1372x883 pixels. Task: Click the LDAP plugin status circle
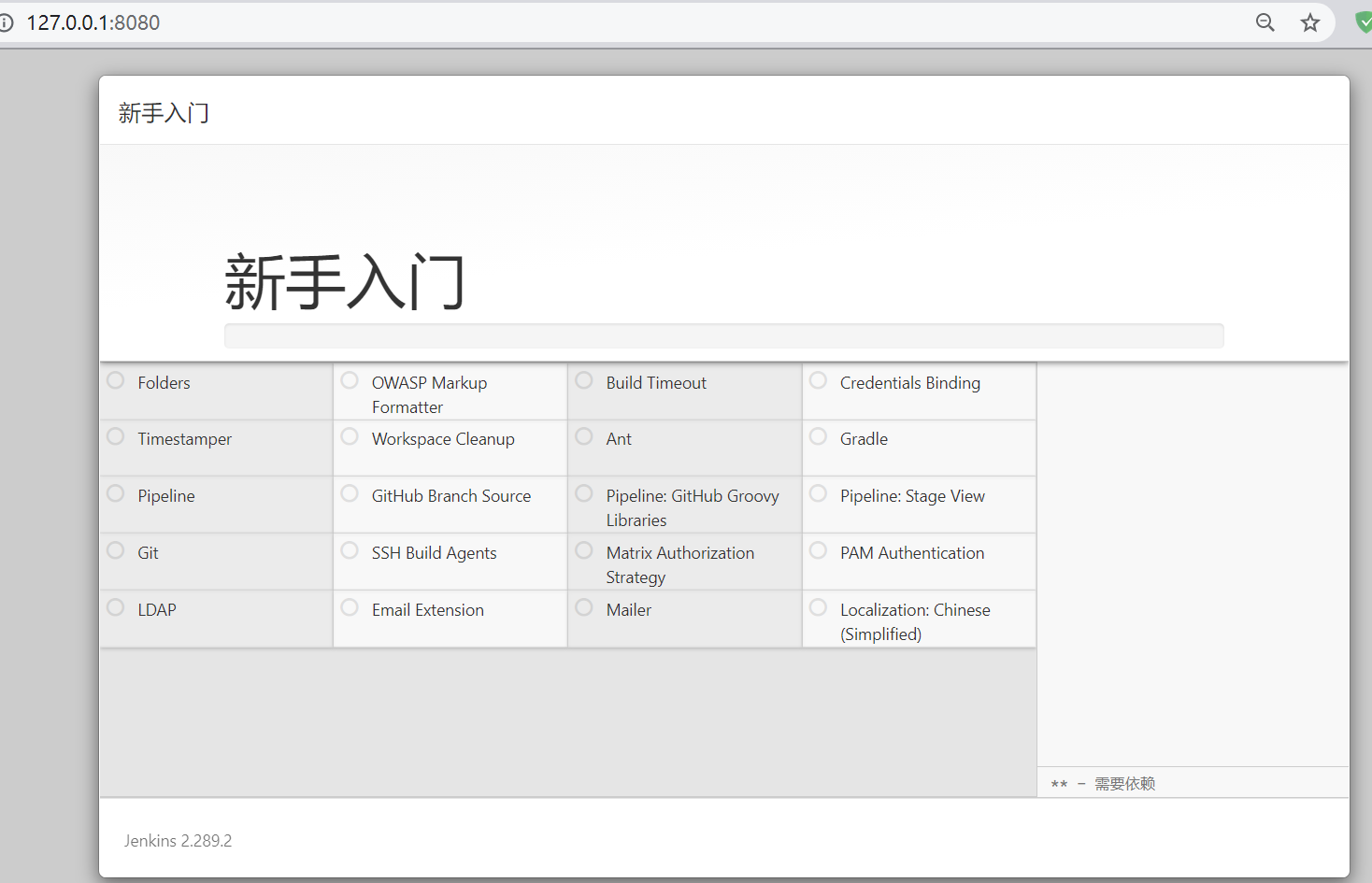tap(116, 607)
